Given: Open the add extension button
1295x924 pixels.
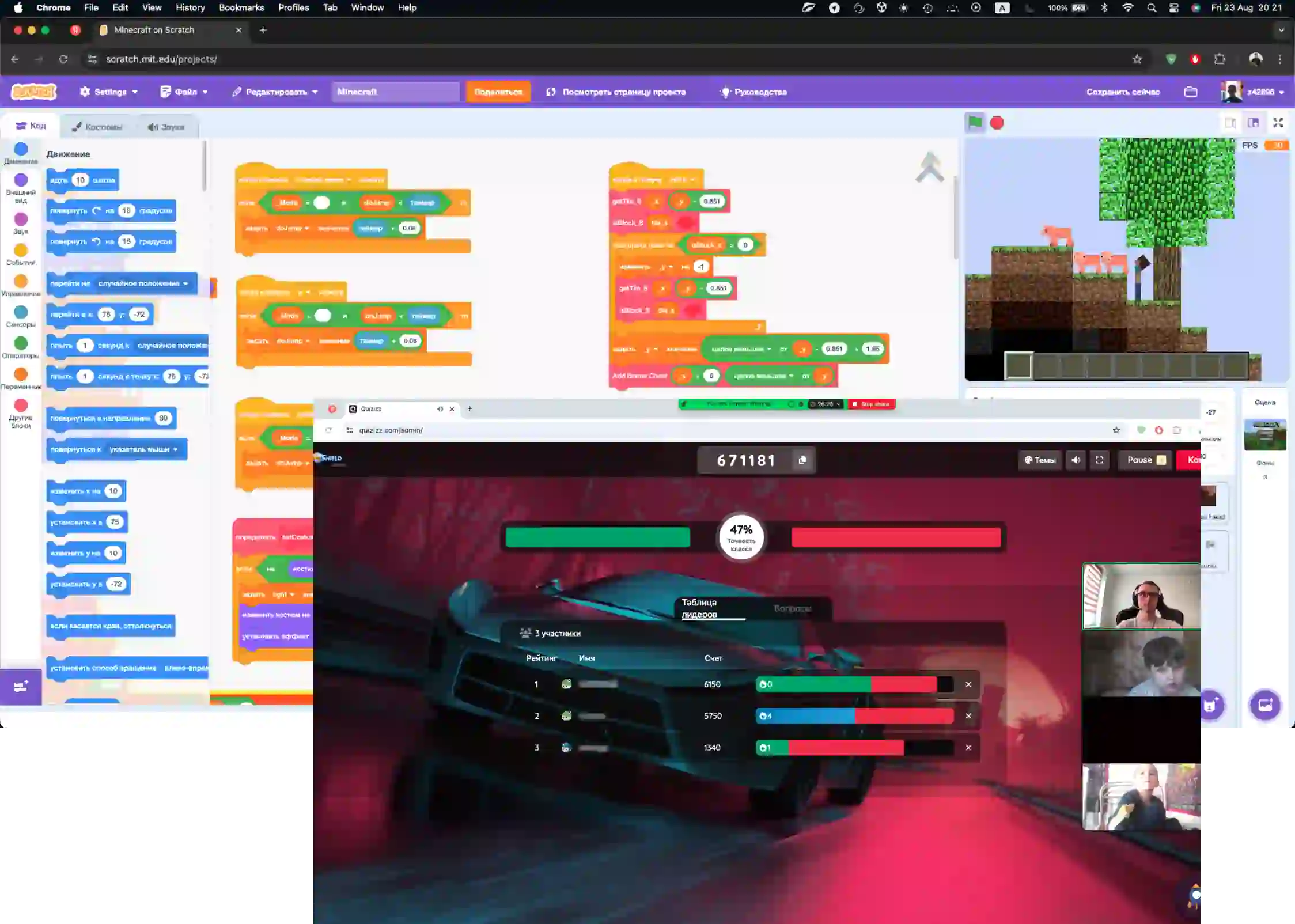Looking at the screenshot, I should point(21,686).
